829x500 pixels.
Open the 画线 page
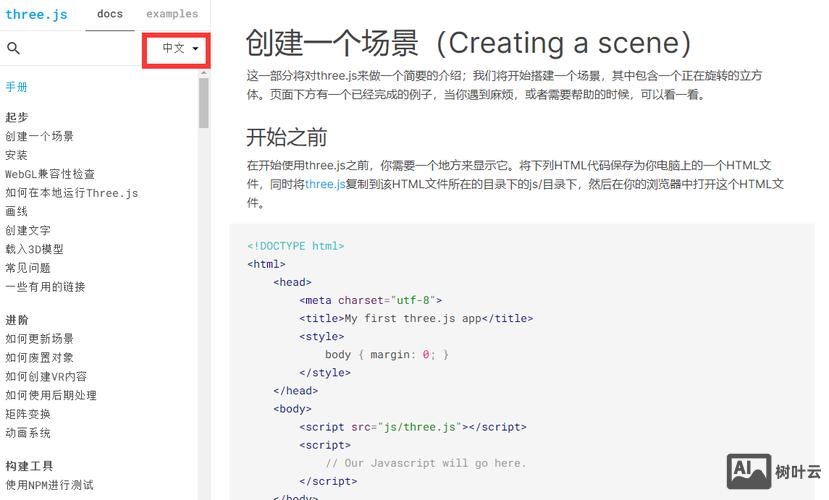[16, 211]
